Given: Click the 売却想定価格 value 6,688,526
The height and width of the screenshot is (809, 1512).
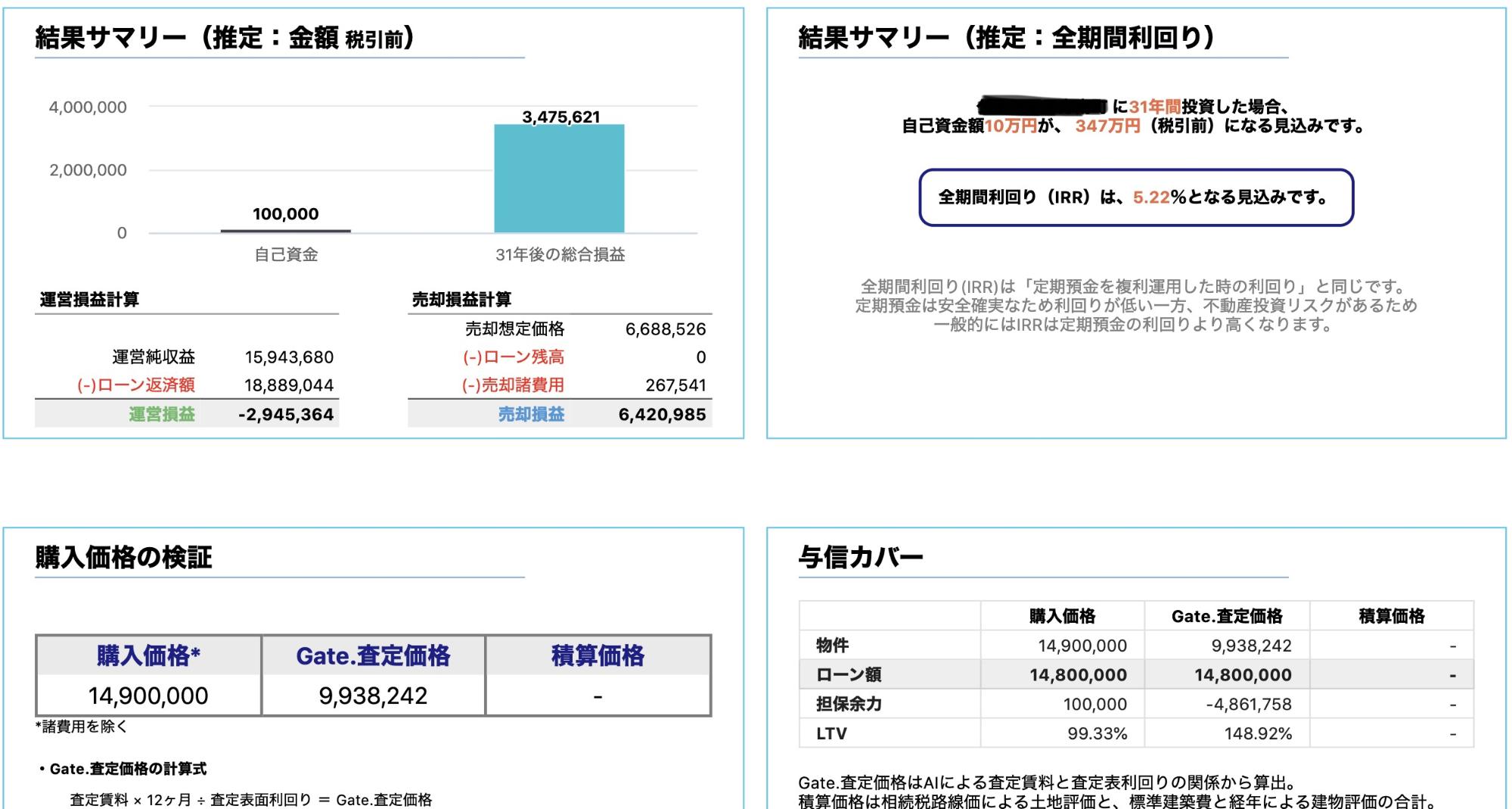Looking at the screenshot, I should tap(665, 329).
